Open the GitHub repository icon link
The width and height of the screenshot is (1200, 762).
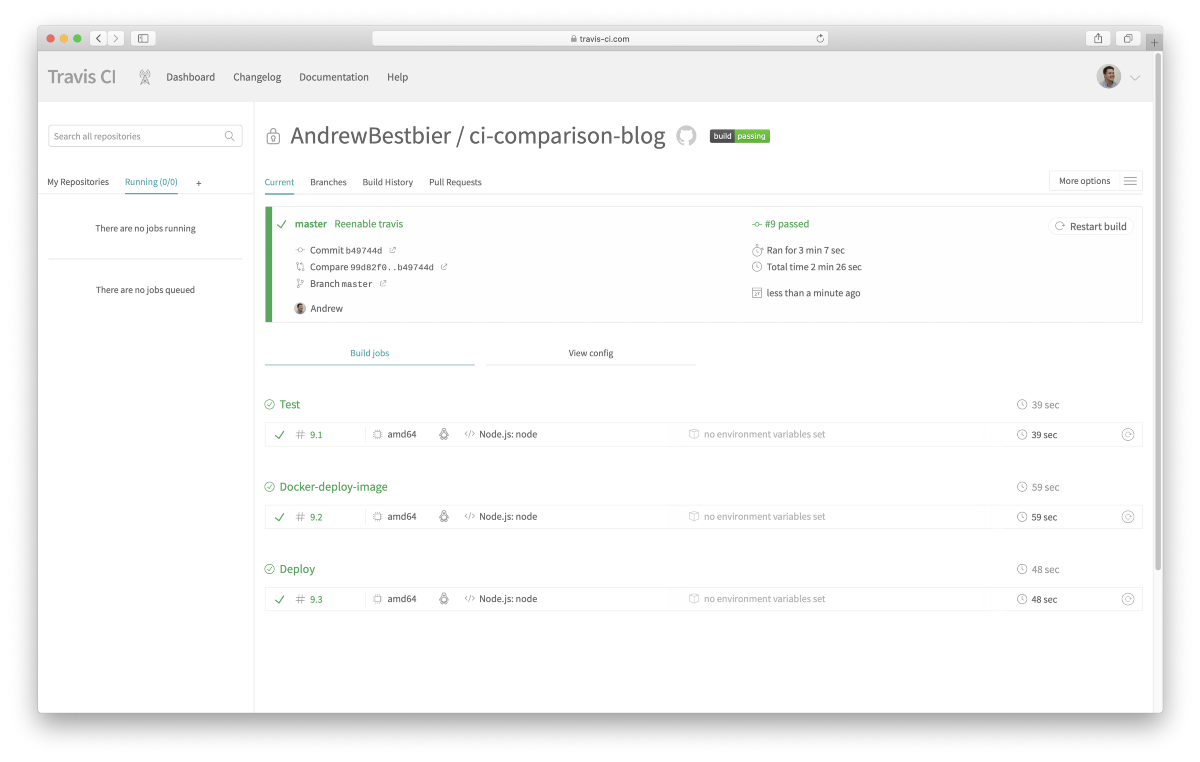(686, 136)
